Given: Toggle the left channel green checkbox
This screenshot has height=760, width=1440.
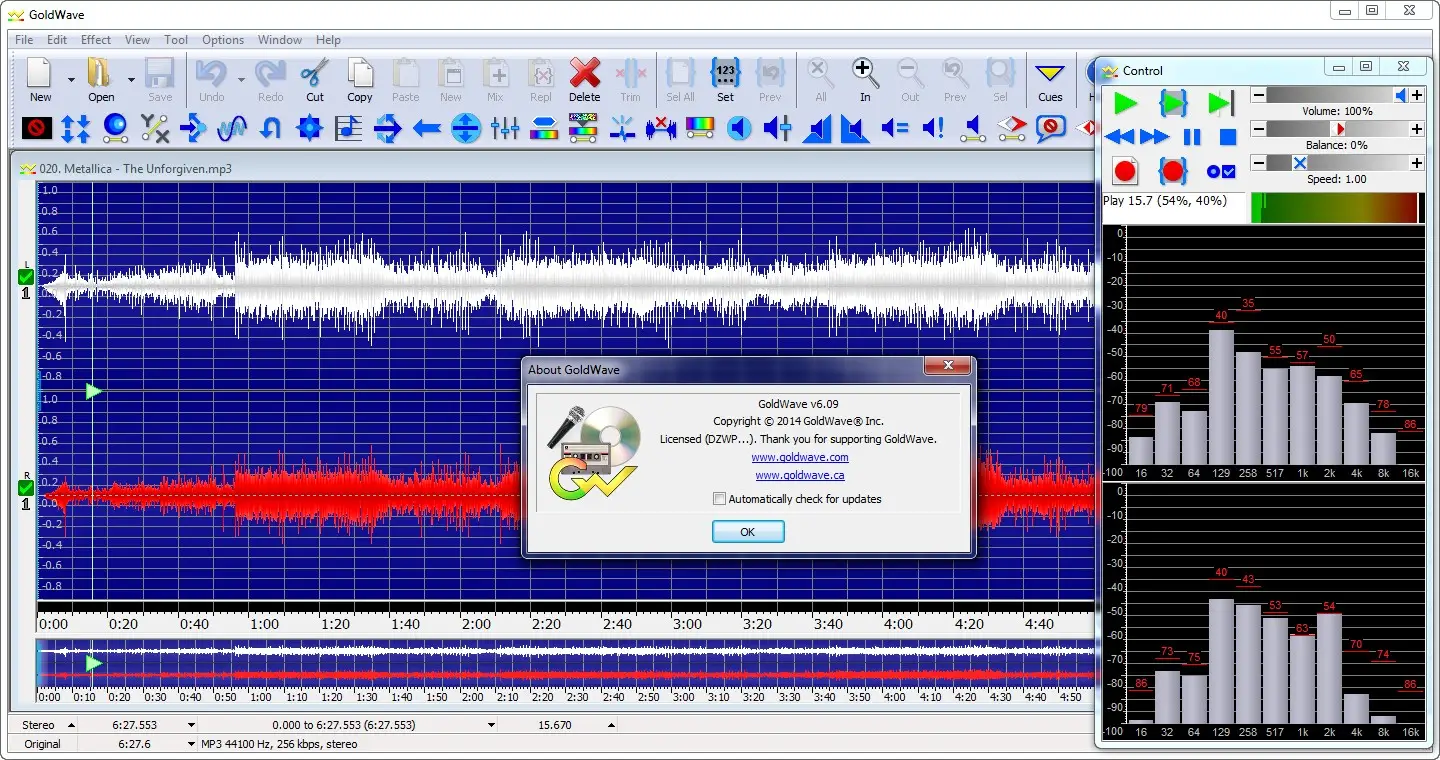Looking at the screenshot, I should pyautogui.click(x=26, y=277).
